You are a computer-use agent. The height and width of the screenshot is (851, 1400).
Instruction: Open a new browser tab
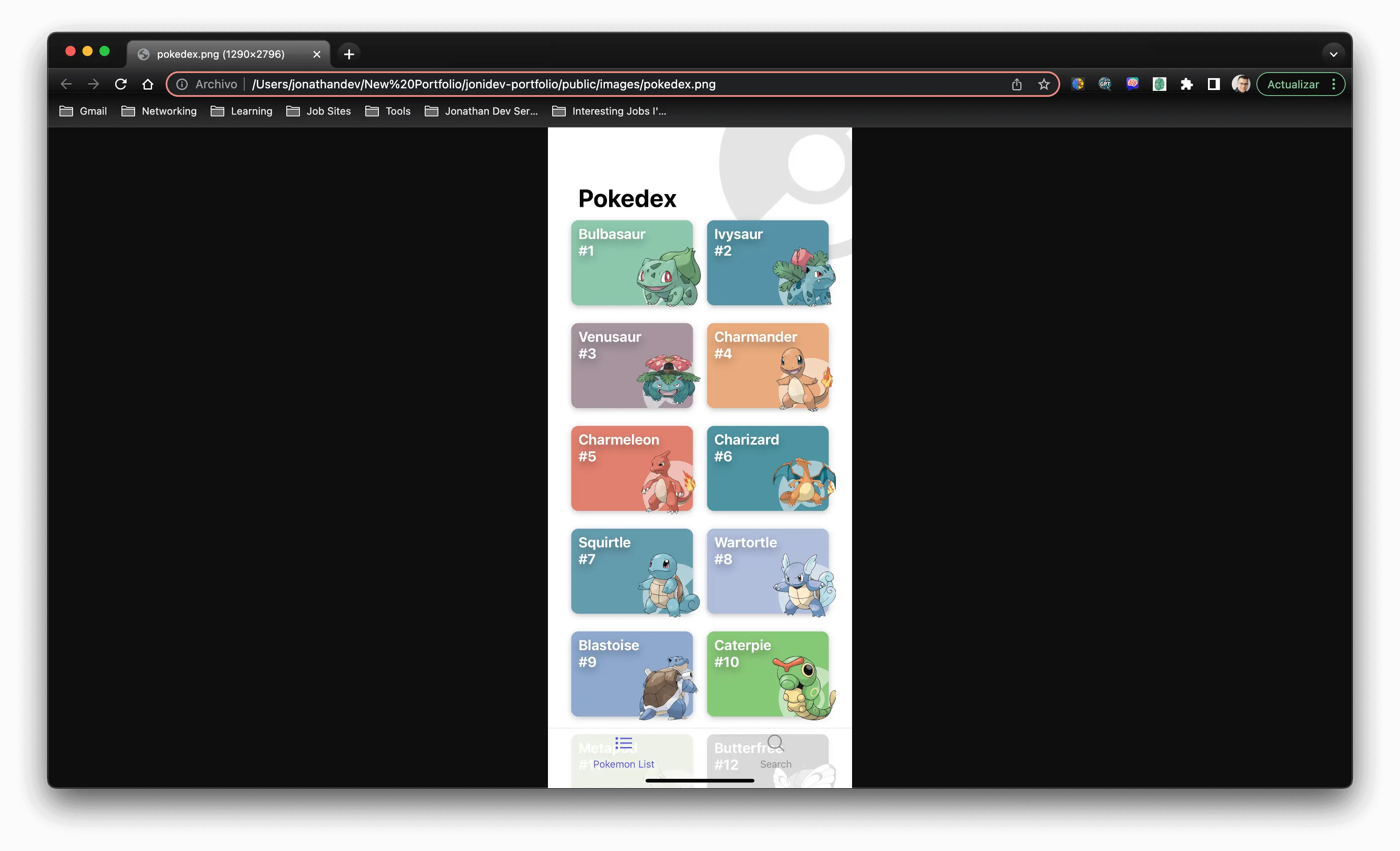[349, 54]
